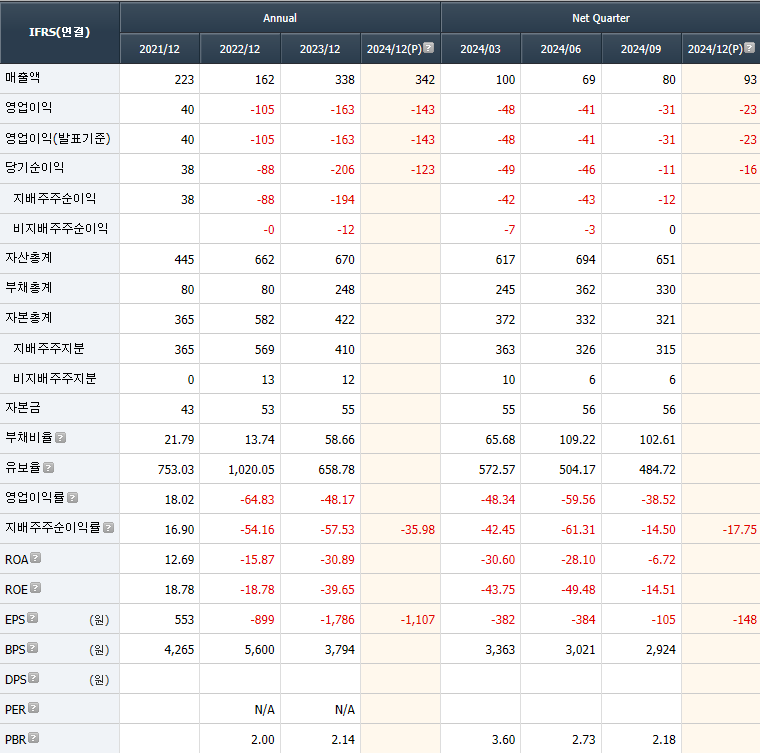Click 유보율 value 1,020.05 for 2022/12
The width and height of the screenshot is (760, 753).
(x=251, y=470)
